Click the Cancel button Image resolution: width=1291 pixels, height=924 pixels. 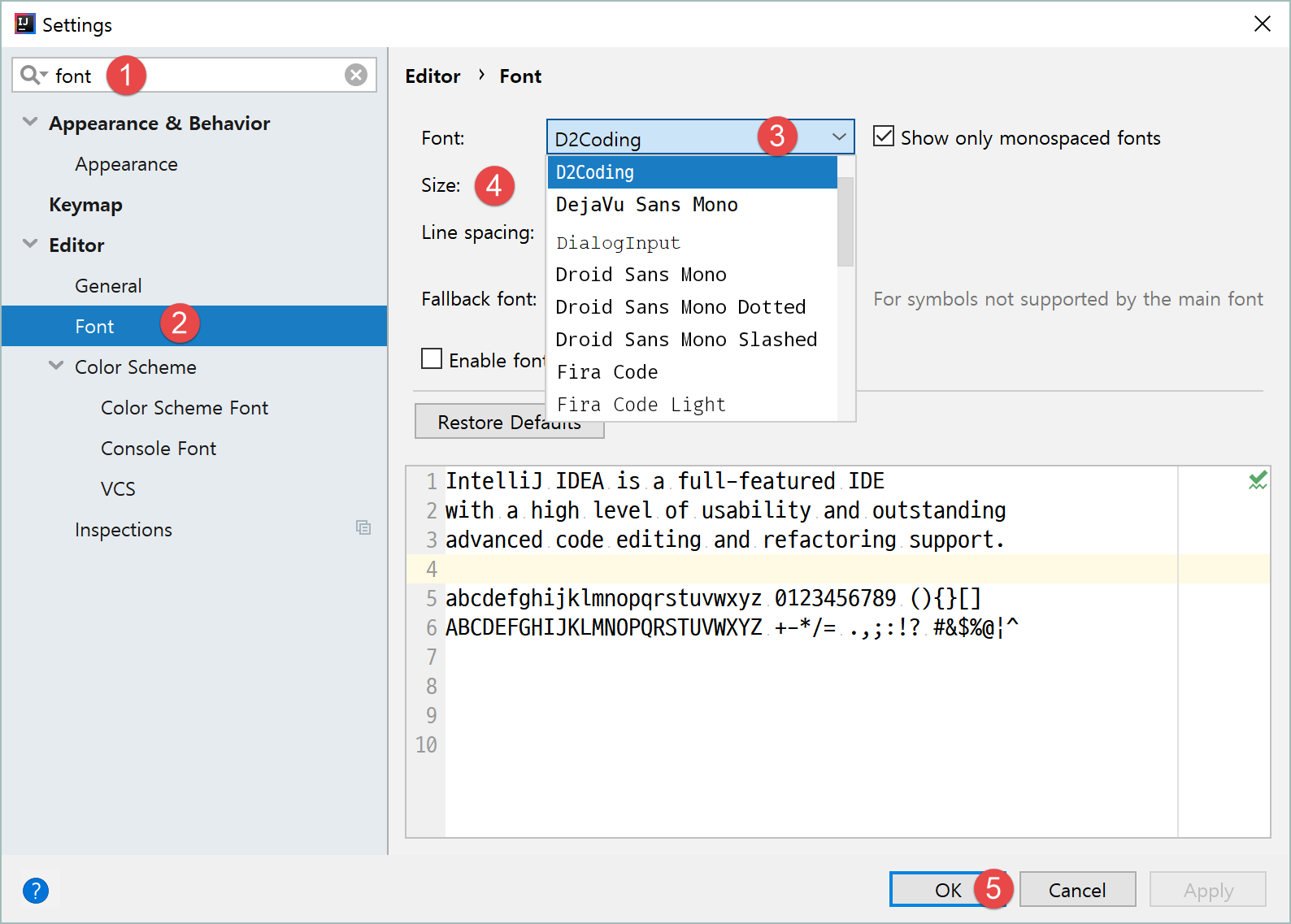[x=1076, y=890]
